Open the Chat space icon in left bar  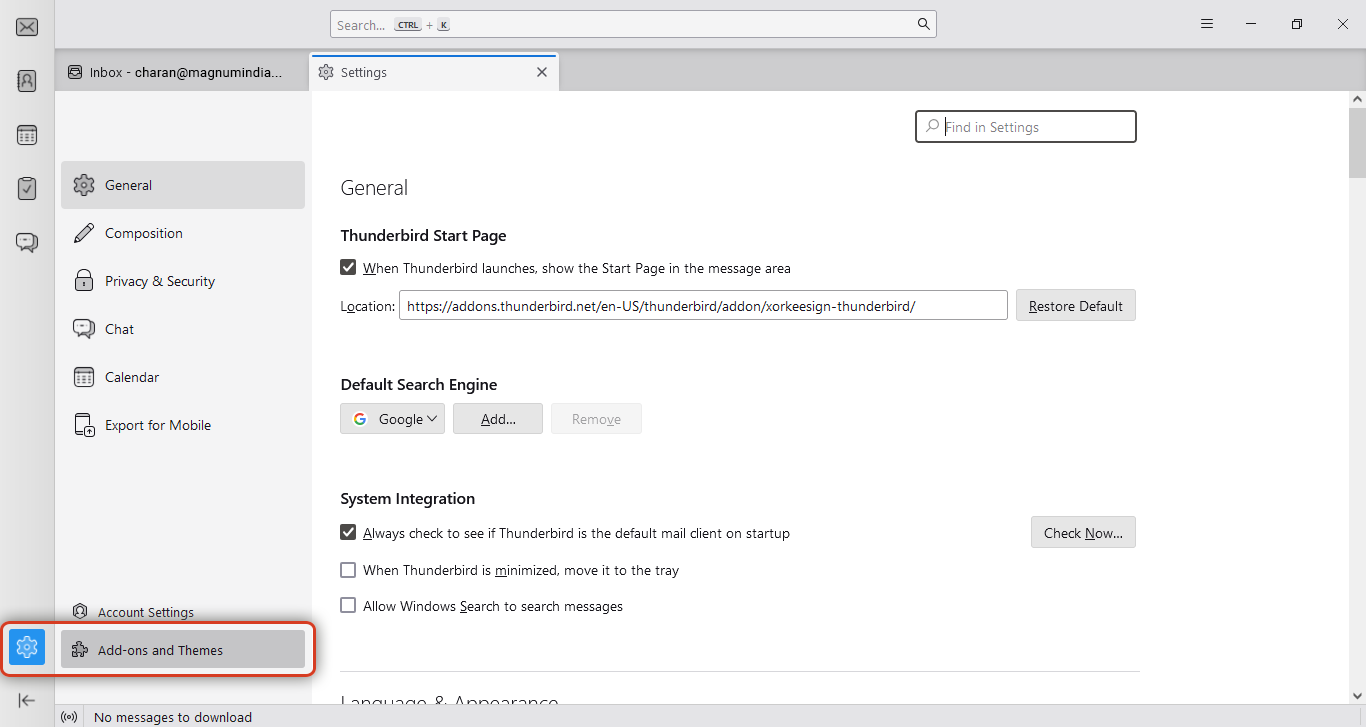point(27,242)
